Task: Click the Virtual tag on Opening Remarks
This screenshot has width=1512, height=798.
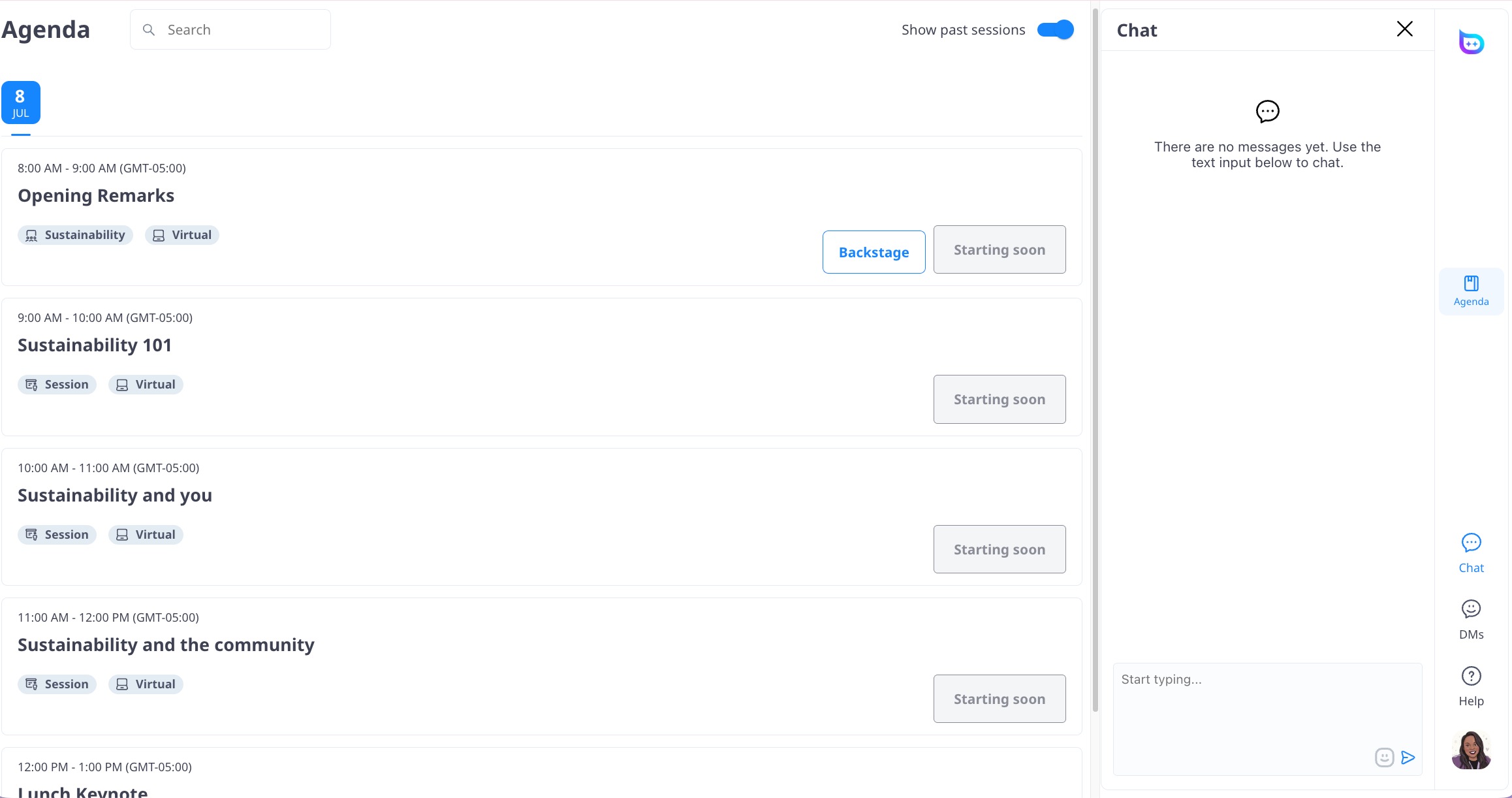Action: pyautogui.click(x=182, y=235)
